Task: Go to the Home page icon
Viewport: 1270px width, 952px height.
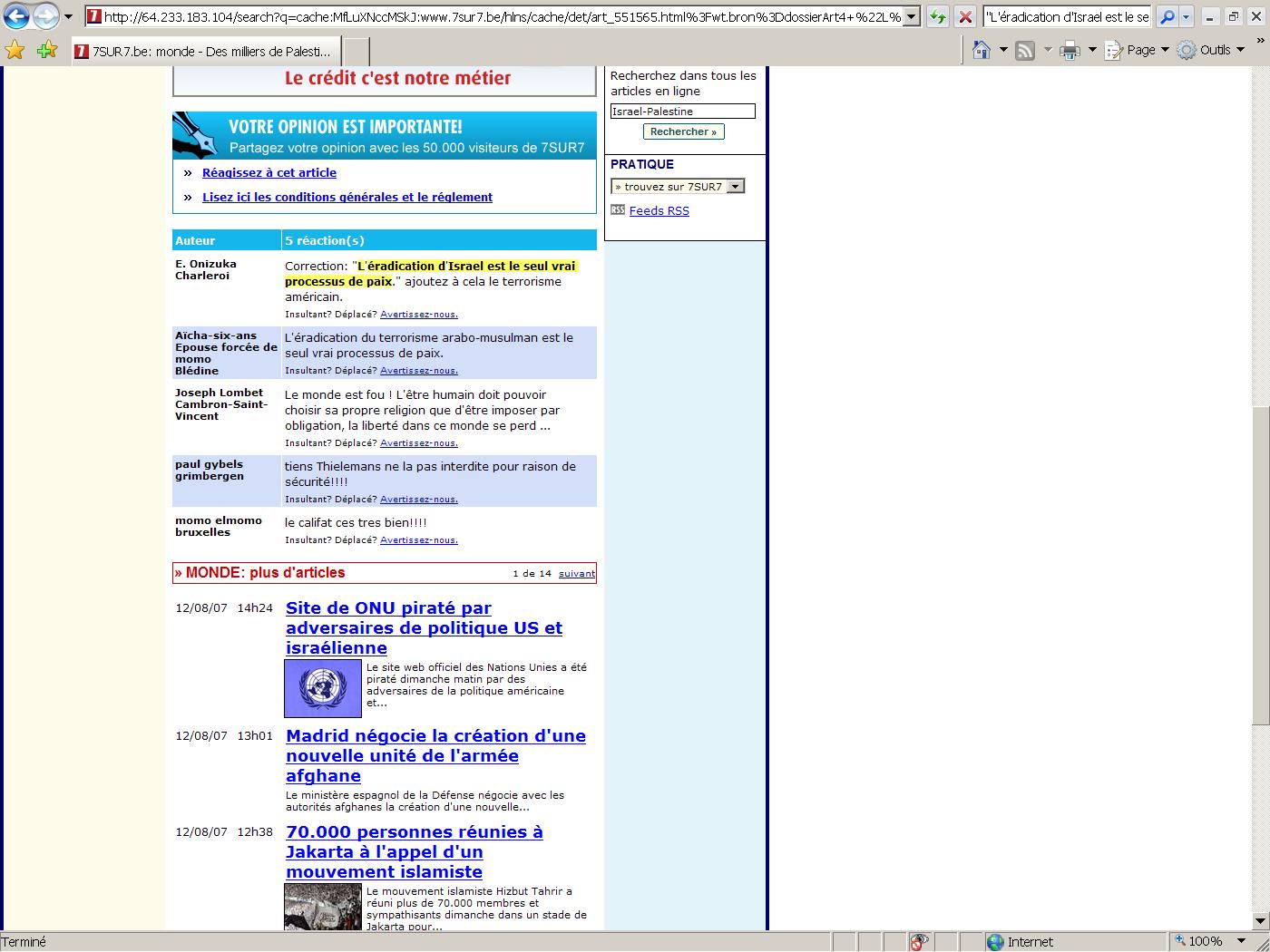Action: click(981, 50)
